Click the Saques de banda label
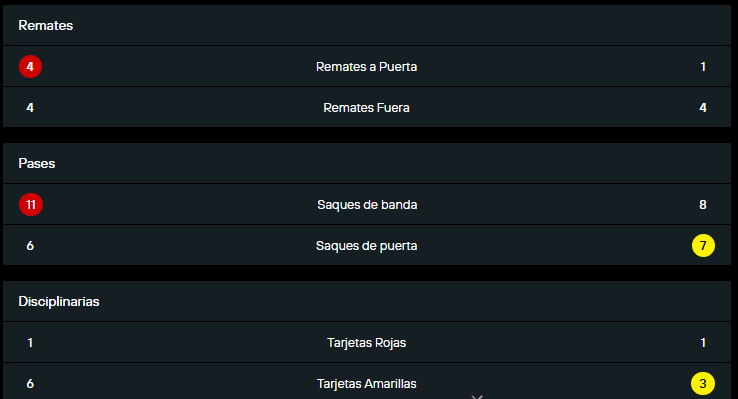738x399 pixels. tap(367, 205)
